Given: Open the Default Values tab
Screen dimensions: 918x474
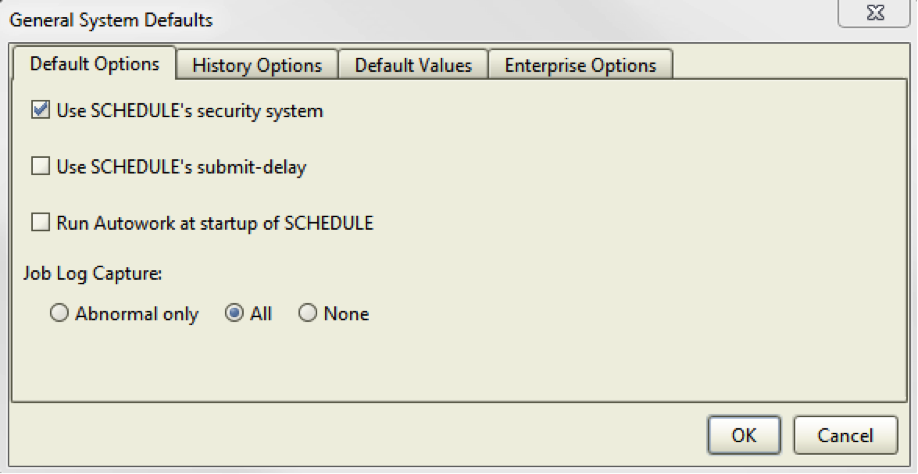Looking at the screenshot, I should point(413,65).
